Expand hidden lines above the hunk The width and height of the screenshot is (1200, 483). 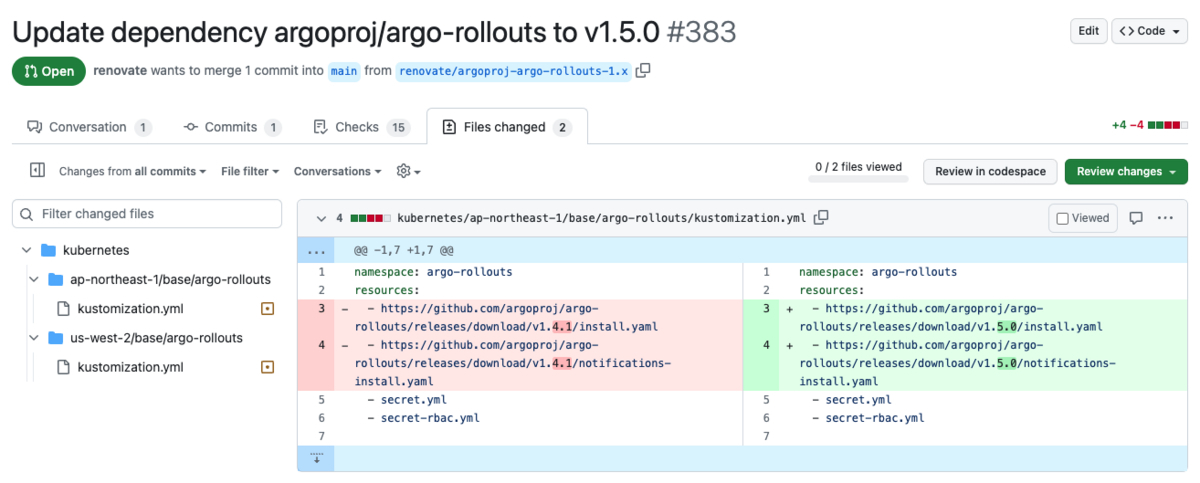click(x=316, y=251)
